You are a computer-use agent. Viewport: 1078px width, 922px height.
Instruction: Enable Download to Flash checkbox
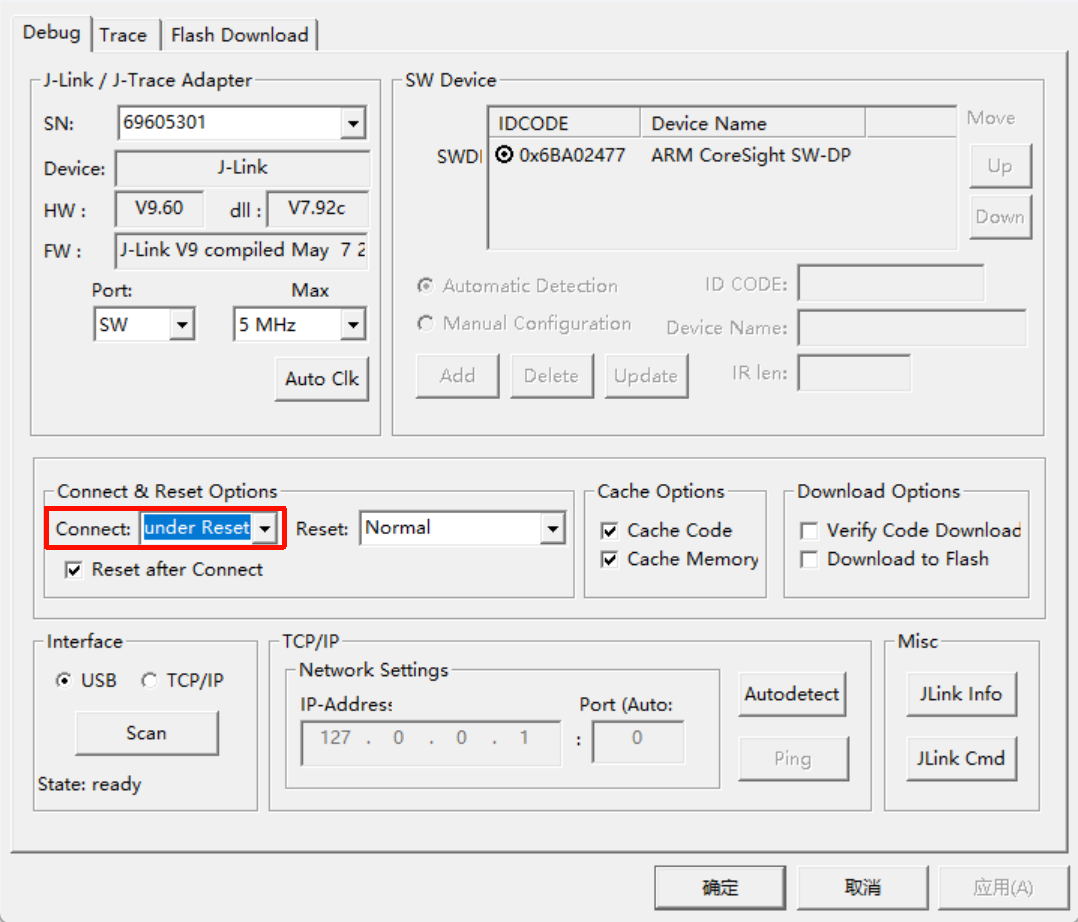(x=809, y=560)
